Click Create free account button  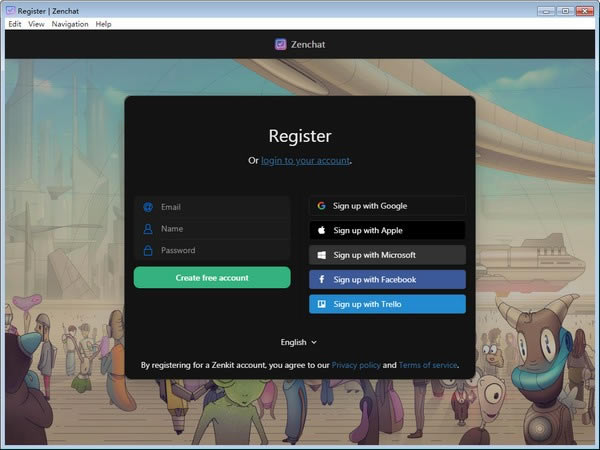pos(212,277)
